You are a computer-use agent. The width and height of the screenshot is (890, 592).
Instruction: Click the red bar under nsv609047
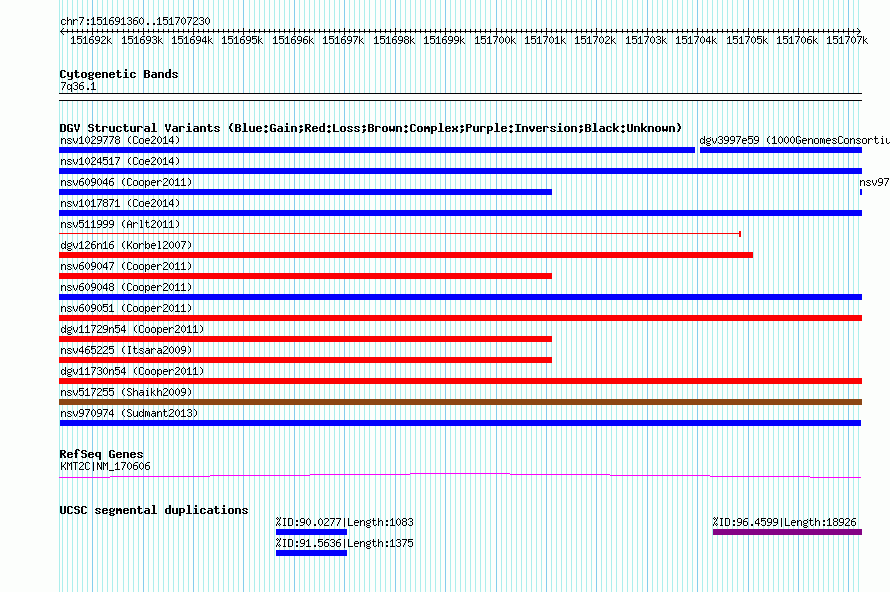coord(305,276)
